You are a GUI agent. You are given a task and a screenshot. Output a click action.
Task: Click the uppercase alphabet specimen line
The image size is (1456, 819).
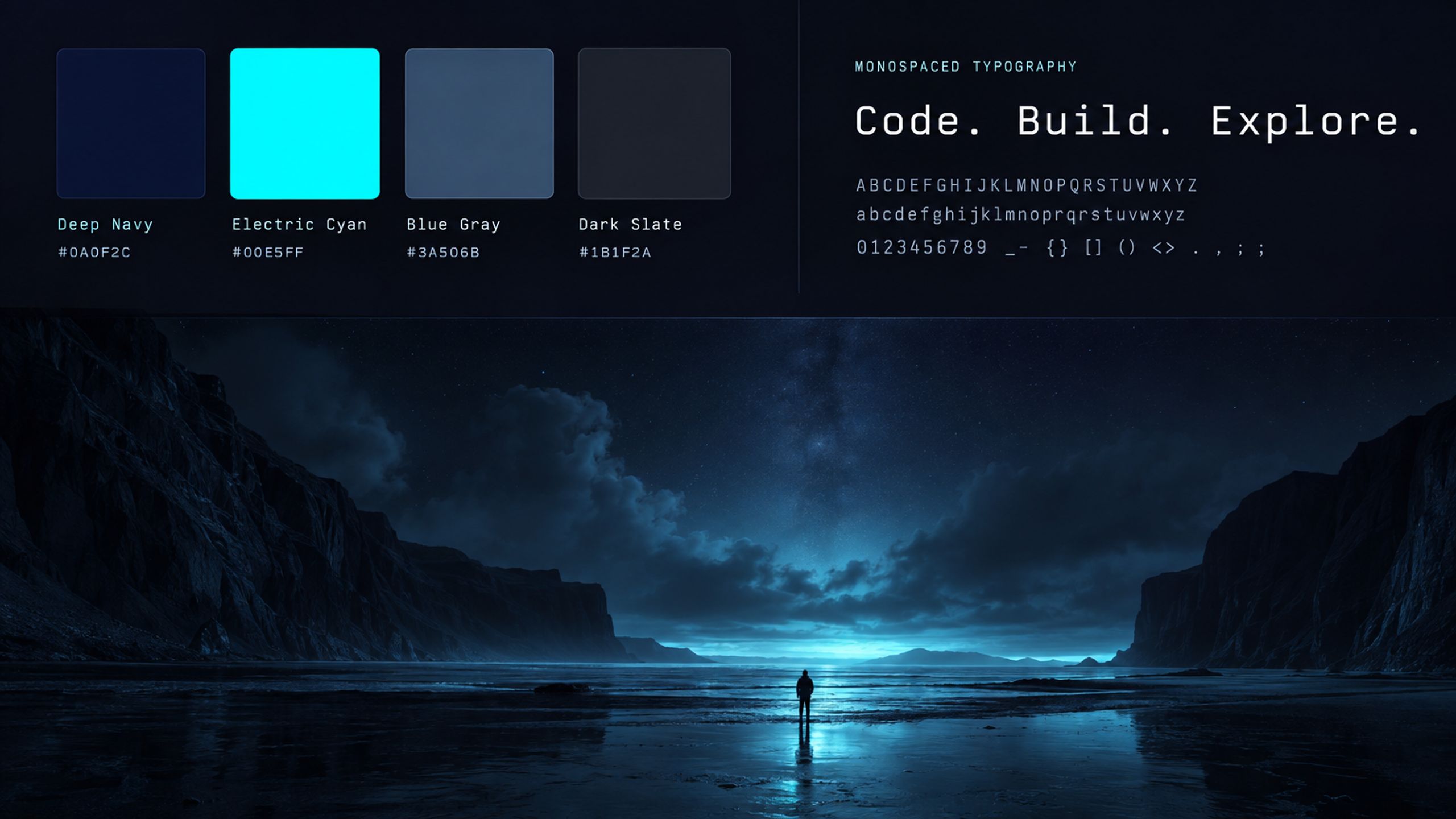1027,185
